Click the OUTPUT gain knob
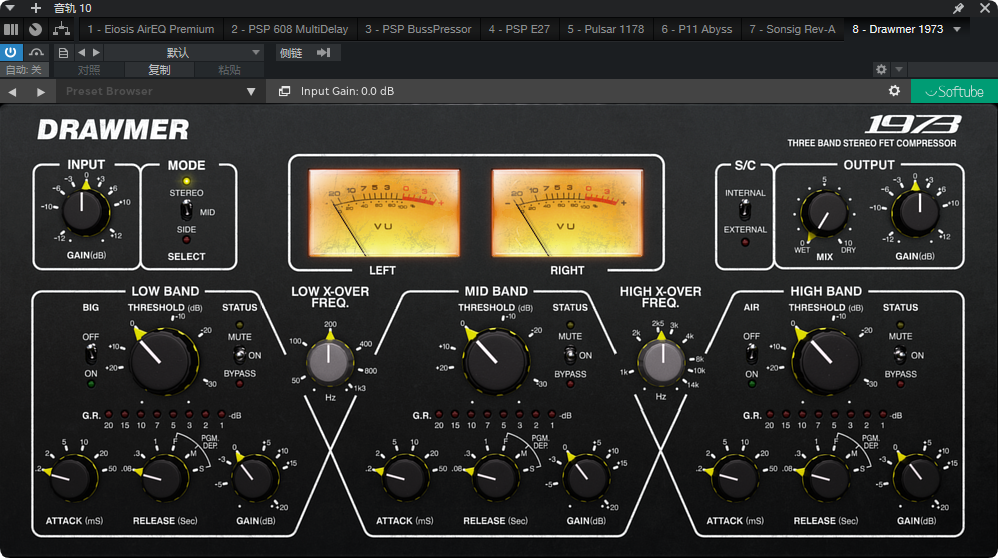998x558 pixels. click(915, 211)
